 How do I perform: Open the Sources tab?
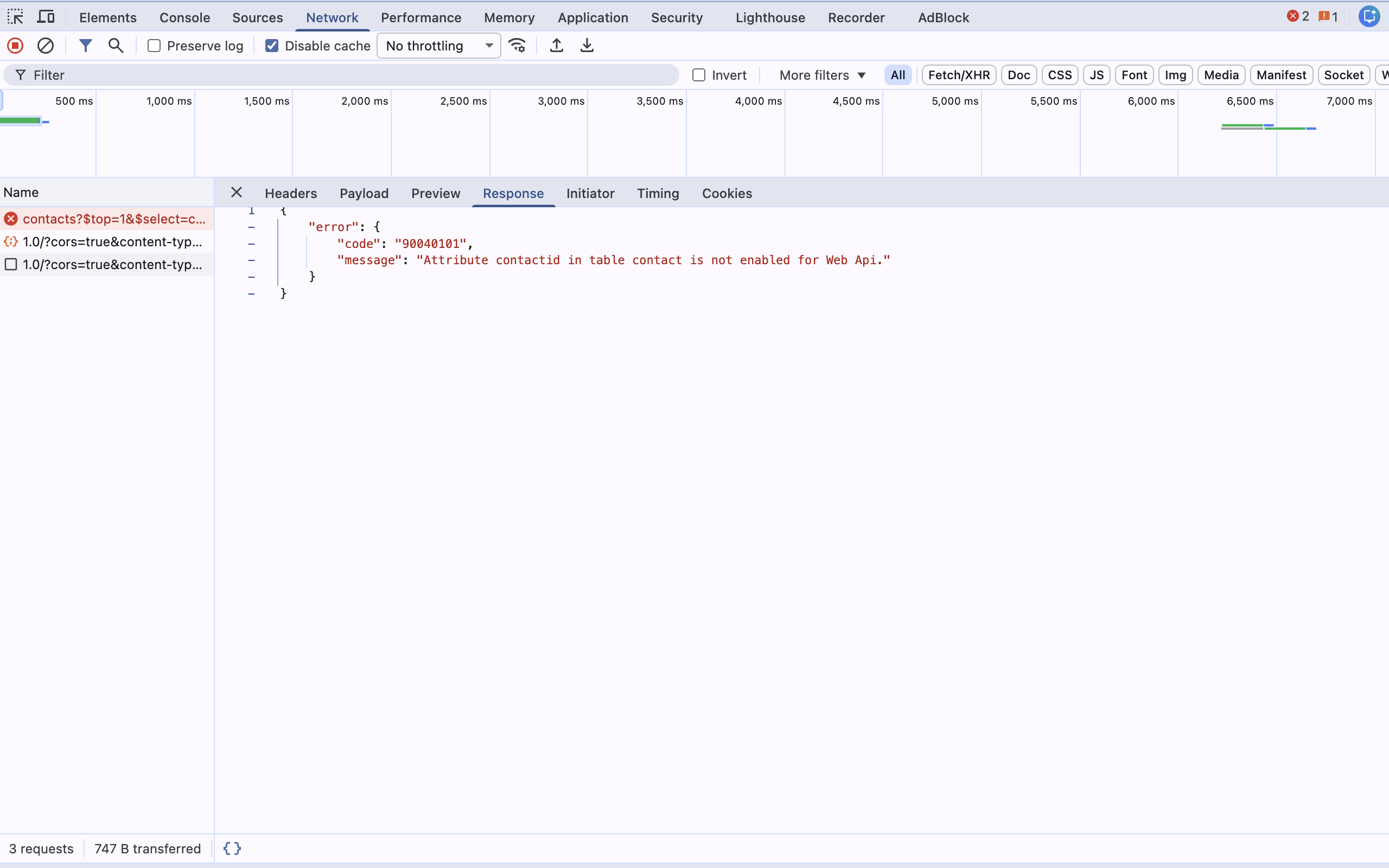pyautogui.click(x=258, y=18)
